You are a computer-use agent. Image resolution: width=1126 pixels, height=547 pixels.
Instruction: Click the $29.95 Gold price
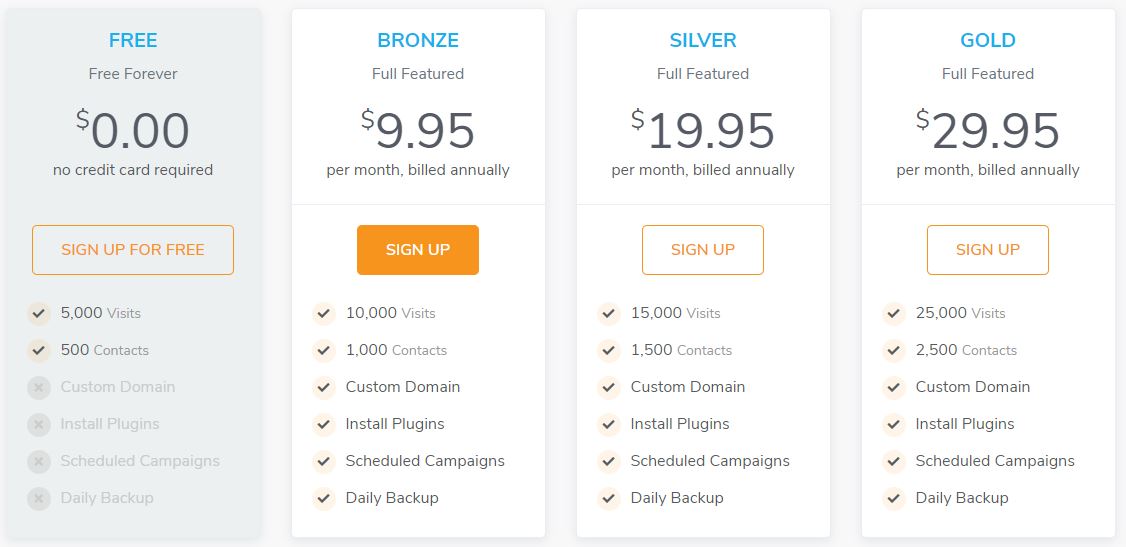(988, 131)
